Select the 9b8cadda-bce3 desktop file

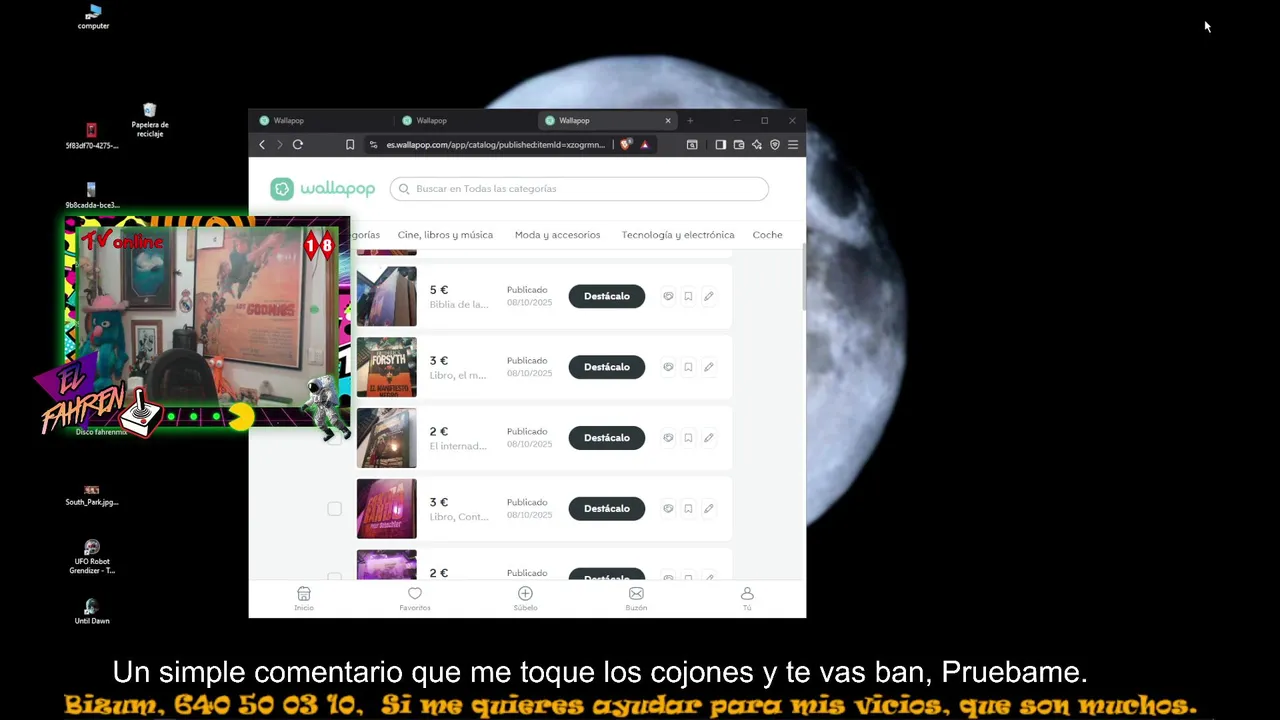click(x=92, y=195)
